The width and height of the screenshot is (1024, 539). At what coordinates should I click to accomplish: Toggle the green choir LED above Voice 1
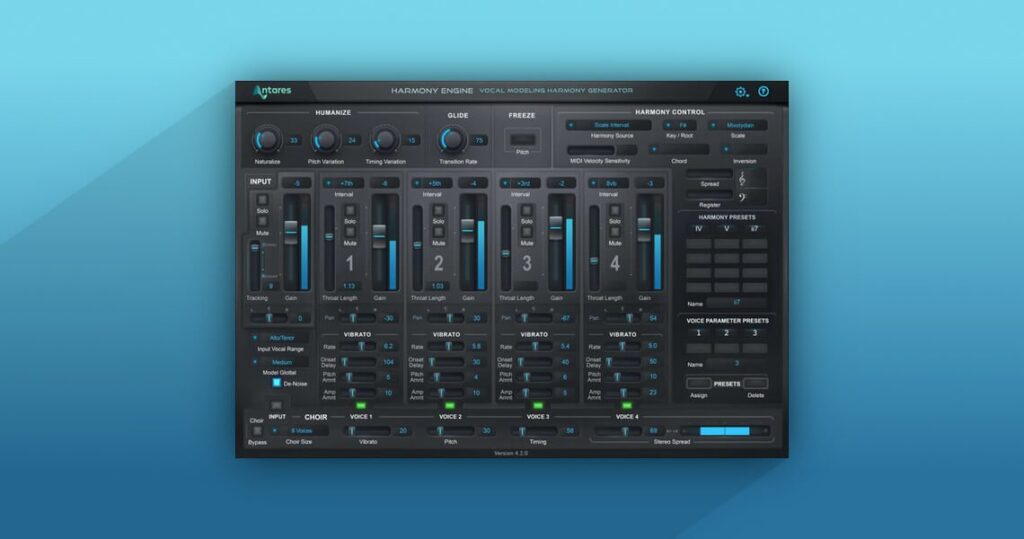[x=361, y=406]
